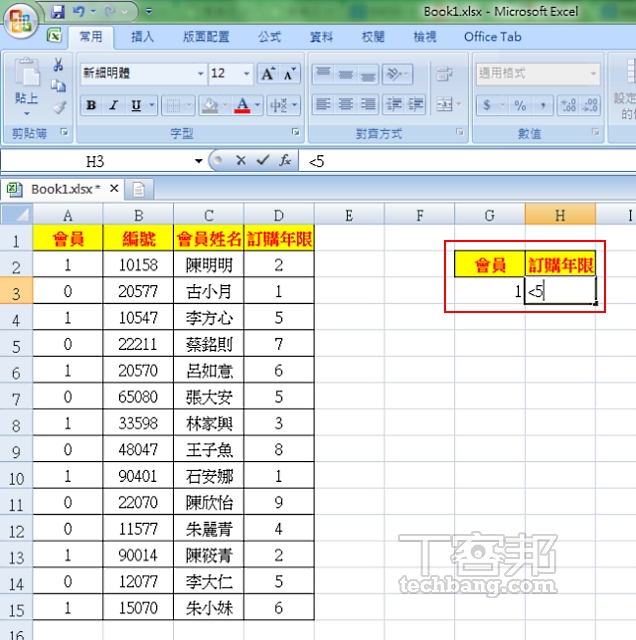The width and height of the screenshot is (636, 640).
Task: Save the workbook with the floppy disk icon
Action: click(x=58, y=11)
